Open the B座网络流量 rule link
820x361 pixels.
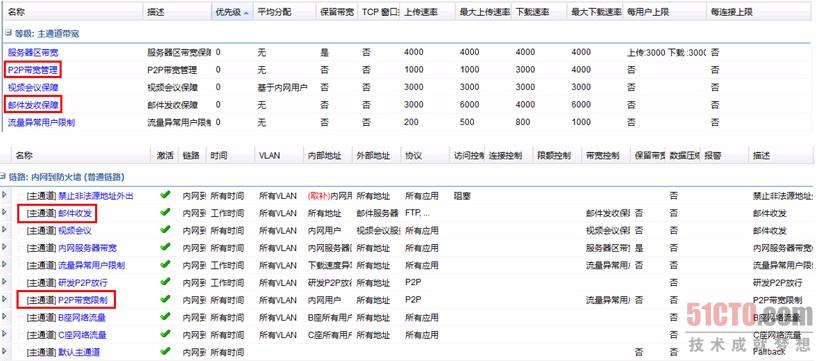coord(82,318)
